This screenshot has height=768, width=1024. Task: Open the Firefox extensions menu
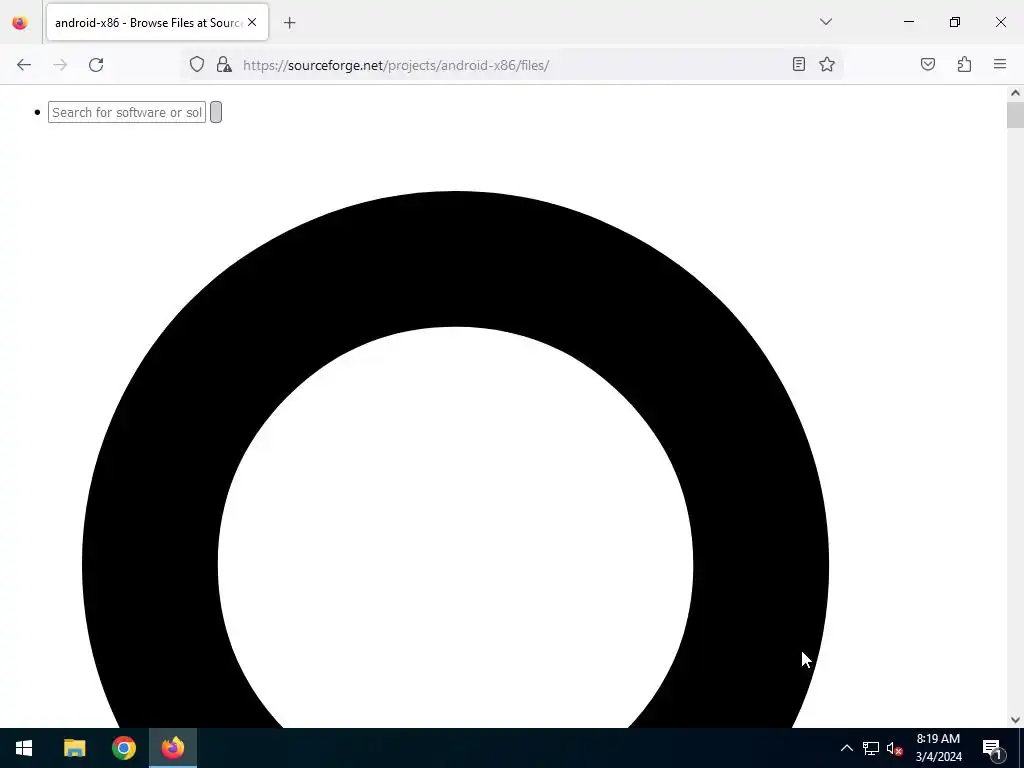[x=964, y=64]
